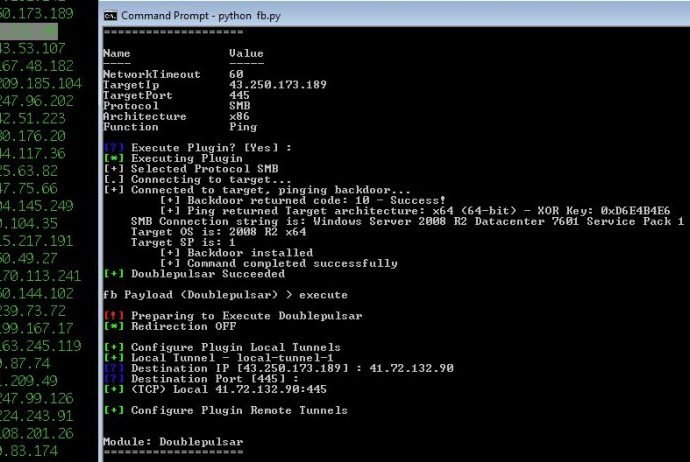
Task: Select the IP row ending '247.99.126' in the left list
Action: (x=37, y=399)
